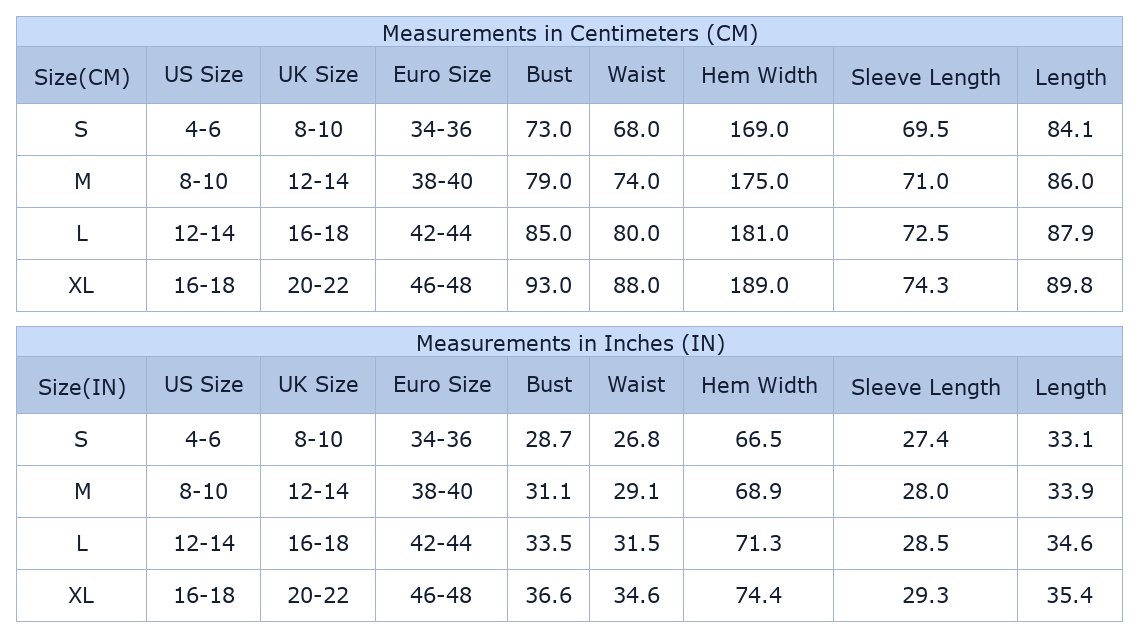Click the hem width value 71.3

[759, 544]
